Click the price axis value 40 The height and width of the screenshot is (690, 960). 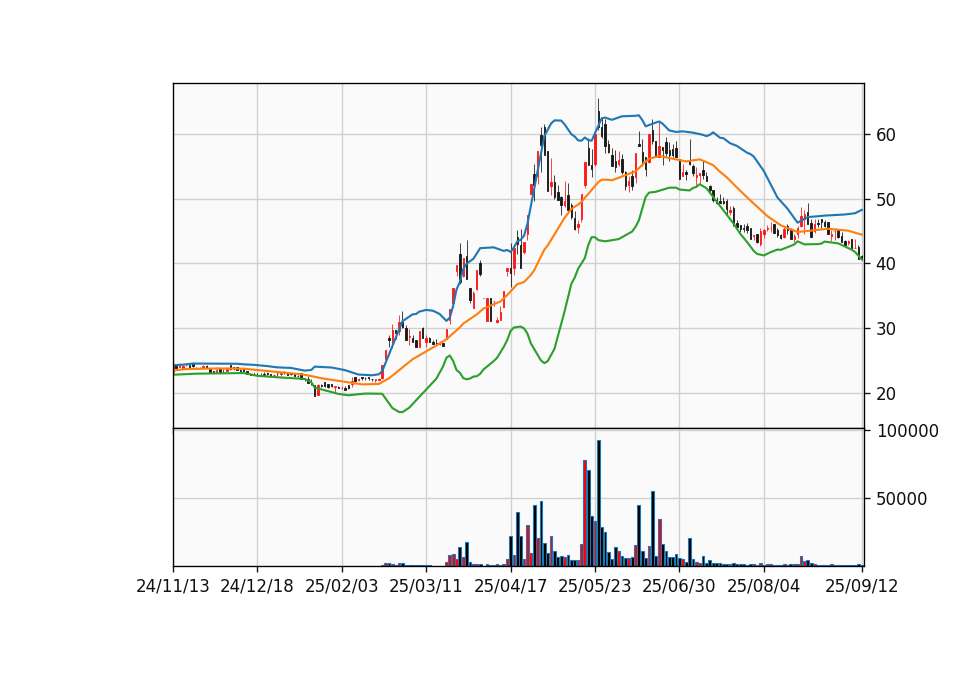click(886, 264)
